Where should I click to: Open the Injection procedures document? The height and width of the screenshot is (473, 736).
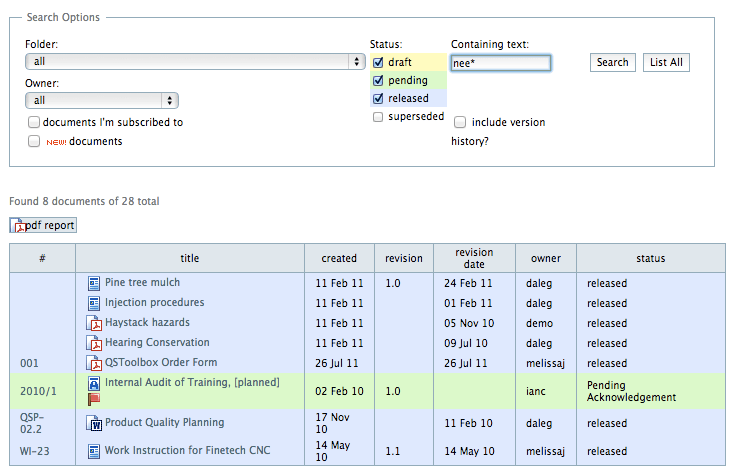click(154, 303)
